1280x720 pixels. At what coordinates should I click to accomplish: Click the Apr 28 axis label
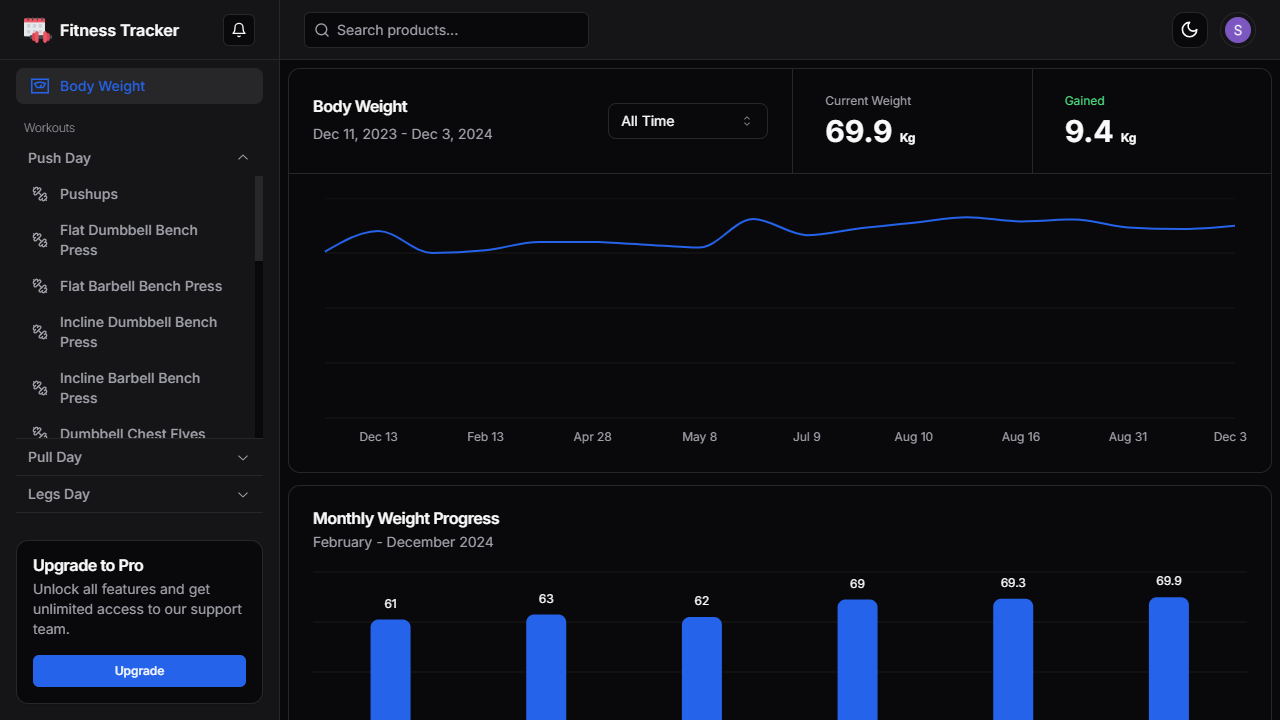pyautogui.click(x=592, y=437)
